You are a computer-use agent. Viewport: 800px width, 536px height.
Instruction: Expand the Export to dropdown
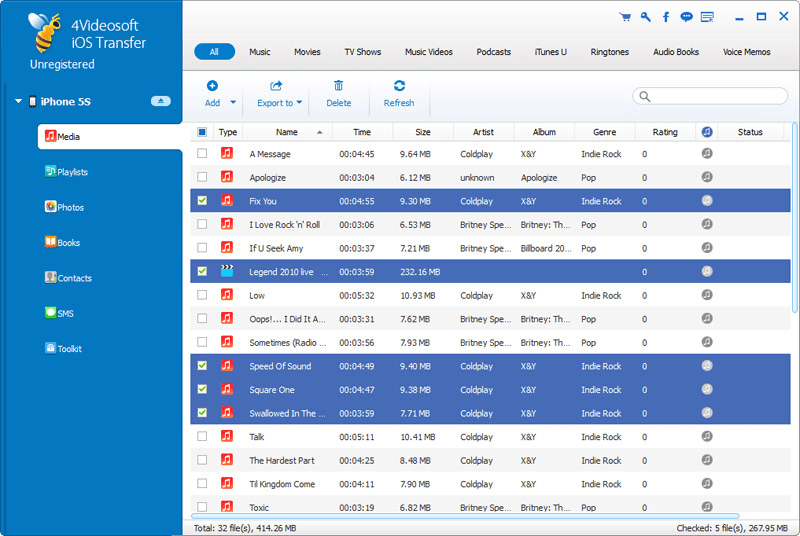click(298, 103)
